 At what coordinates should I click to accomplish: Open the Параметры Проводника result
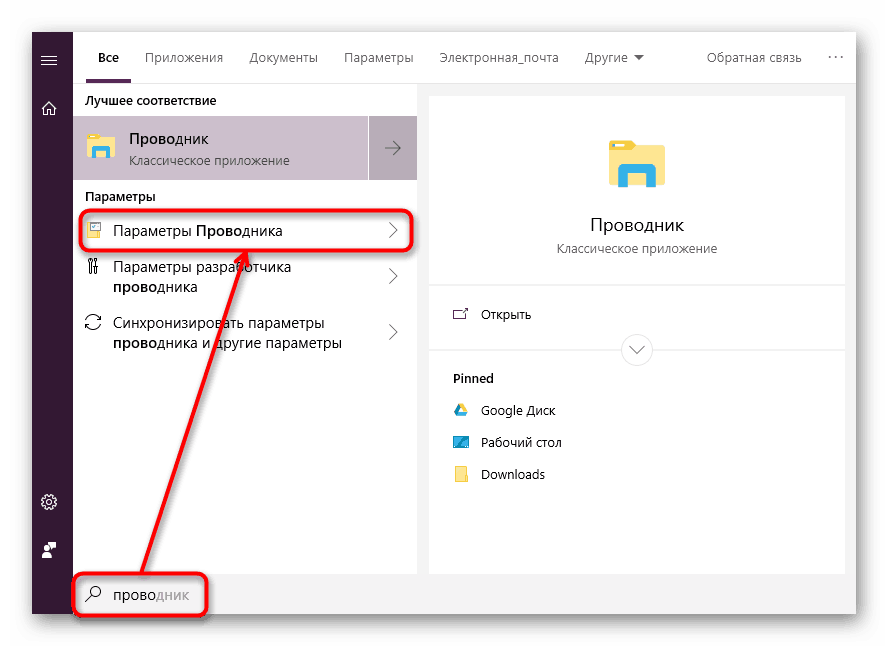click(x=245, y=230)
